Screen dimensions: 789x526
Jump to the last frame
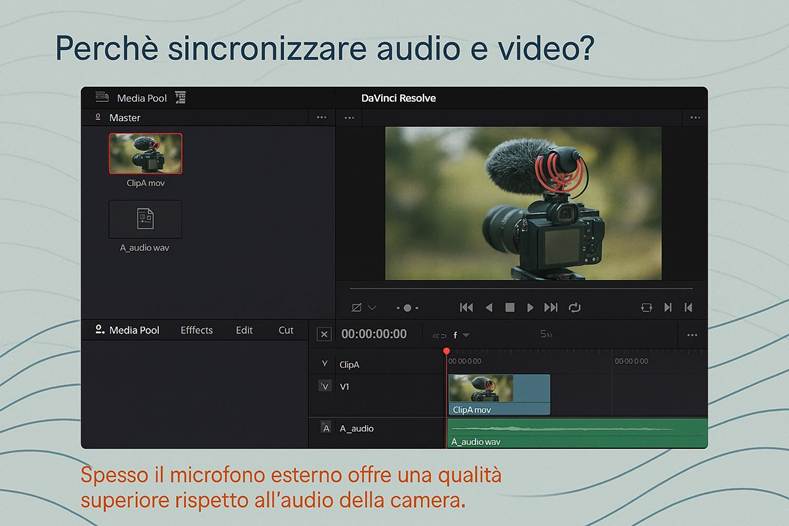[551, 307]
